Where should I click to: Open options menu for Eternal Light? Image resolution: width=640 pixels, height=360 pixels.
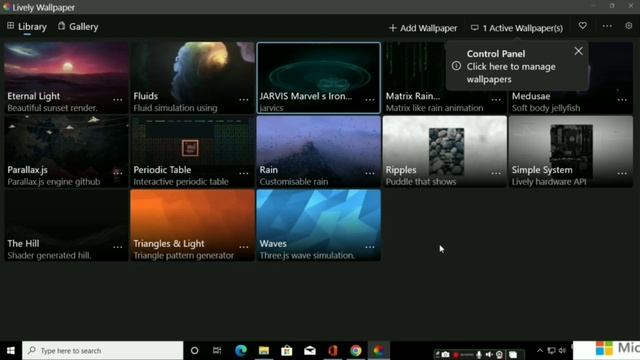pos(118,100)
